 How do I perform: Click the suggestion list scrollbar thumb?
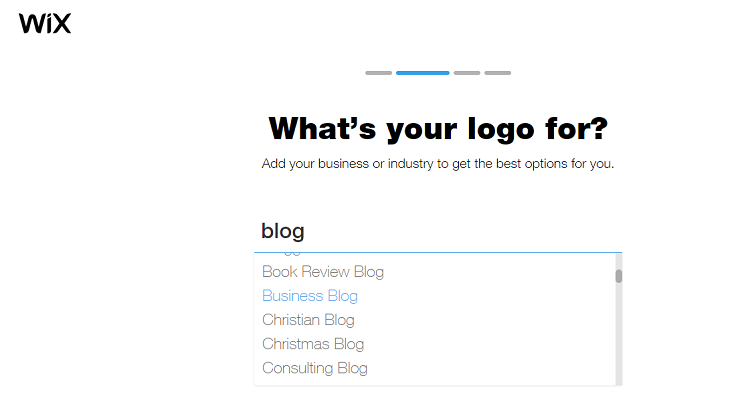[x=618, y=276]
